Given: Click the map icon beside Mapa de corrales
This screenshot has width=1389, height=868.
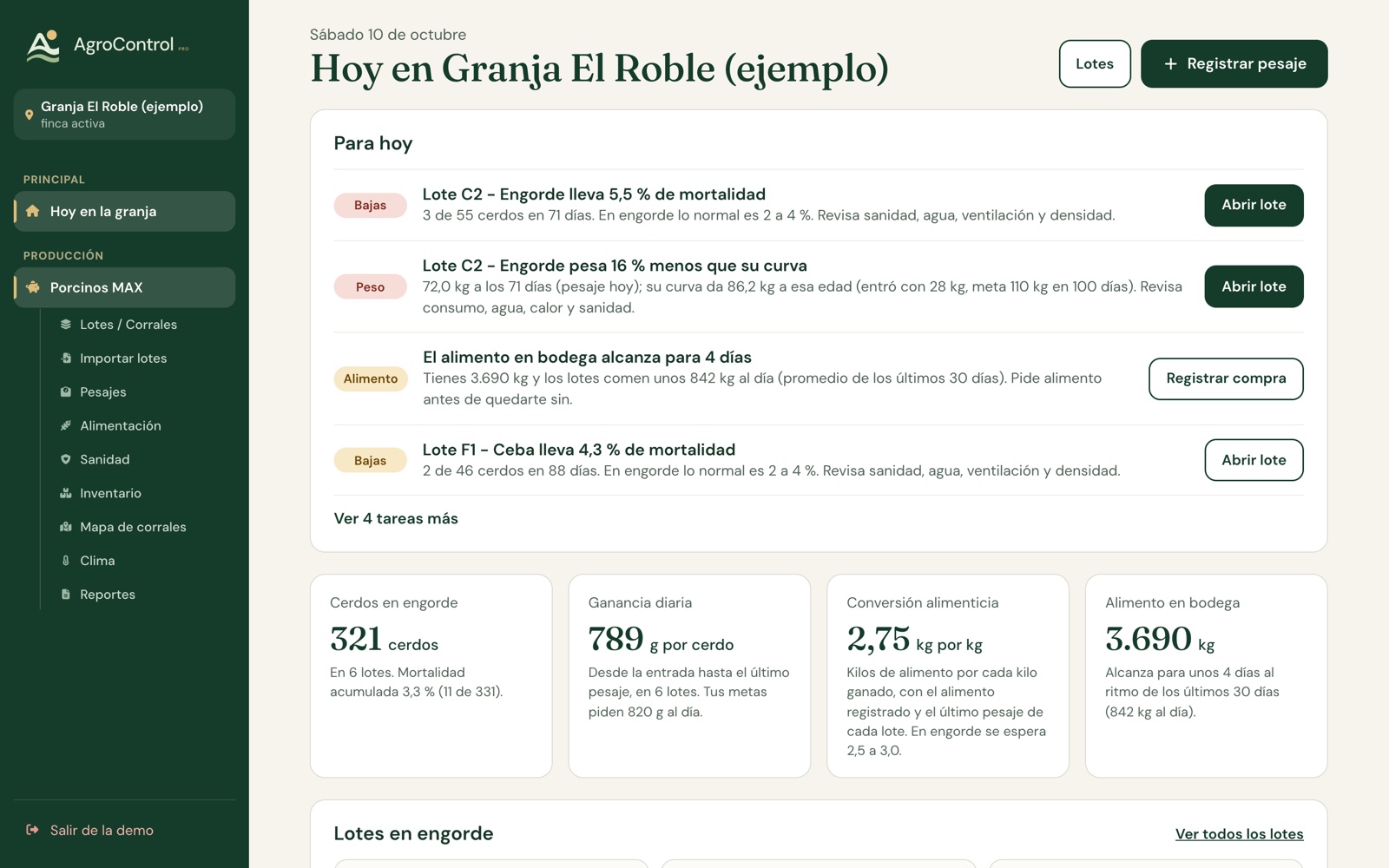Looking at the screenshot, I should 65,527.
